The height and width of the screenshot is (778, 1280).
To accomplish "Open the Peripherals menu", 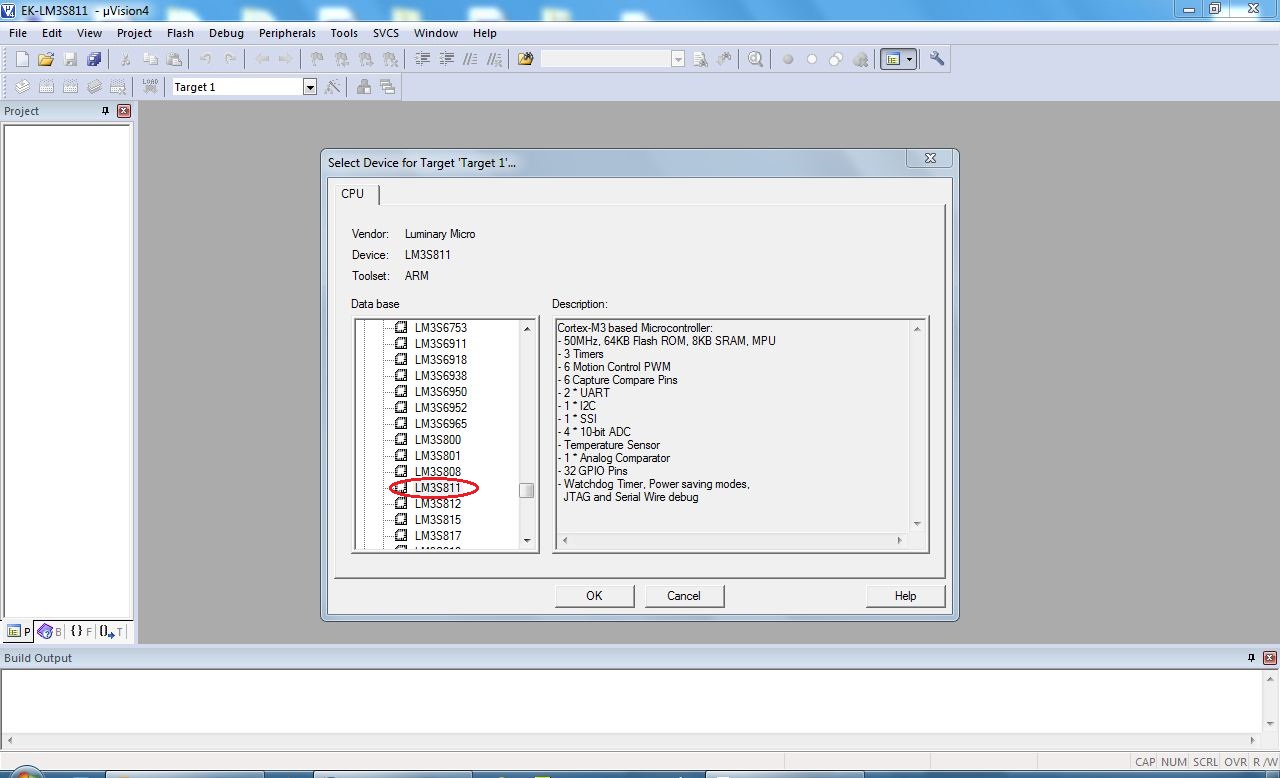I will point(287,33).
